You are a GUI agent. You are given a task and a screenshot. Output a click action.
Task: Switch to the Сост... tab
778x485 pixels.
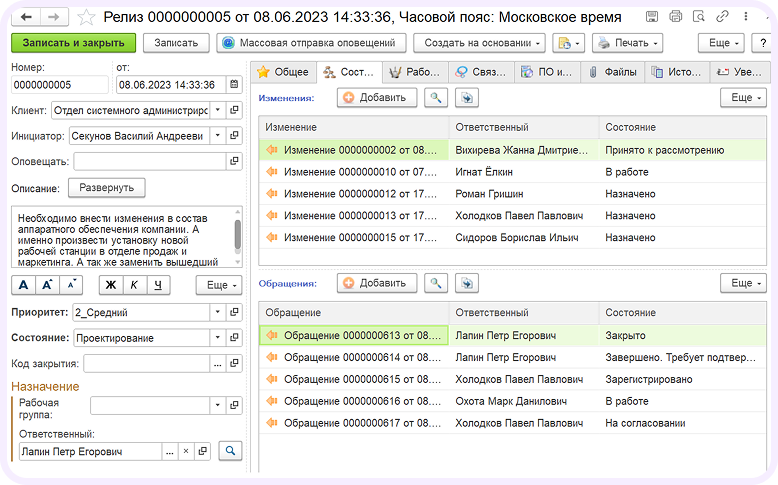pos(349,72)
